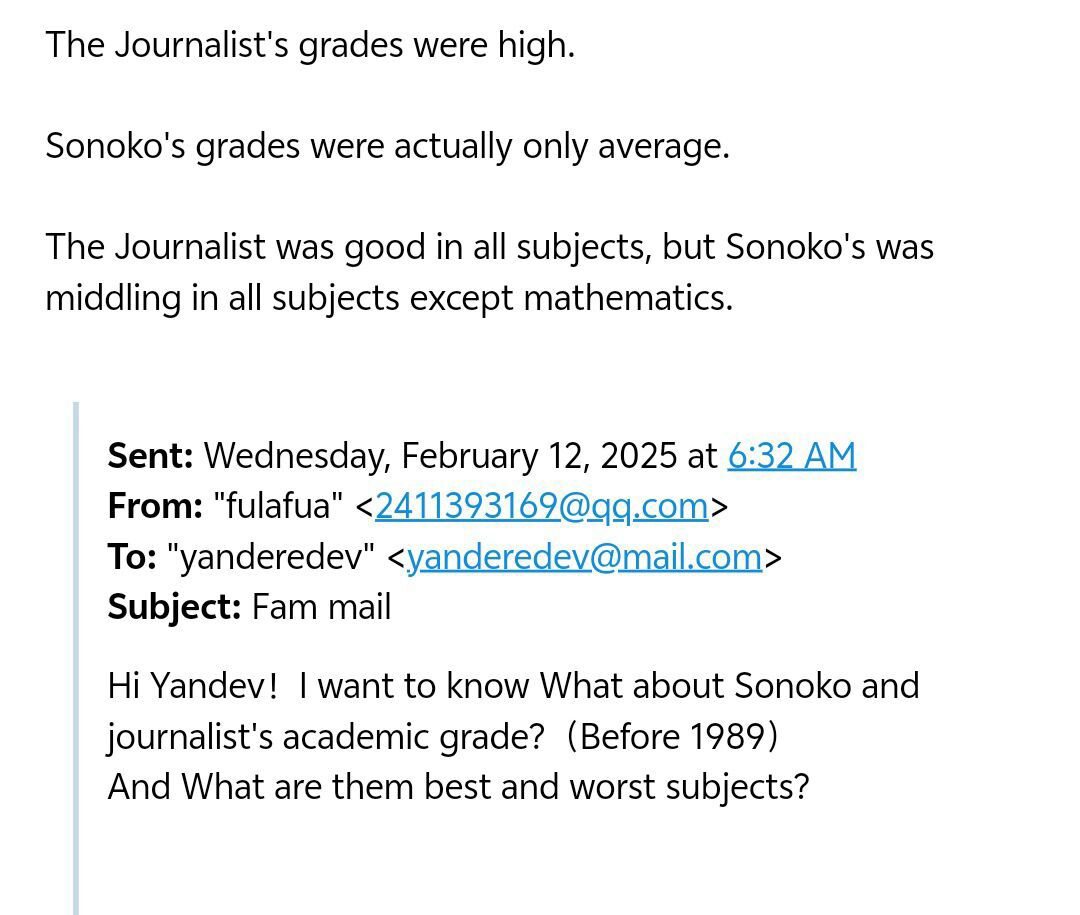Click the bold "To:" label
The height and width of the screenshot is (915, 1080).
pyautogui.click(x=132, y=557)
